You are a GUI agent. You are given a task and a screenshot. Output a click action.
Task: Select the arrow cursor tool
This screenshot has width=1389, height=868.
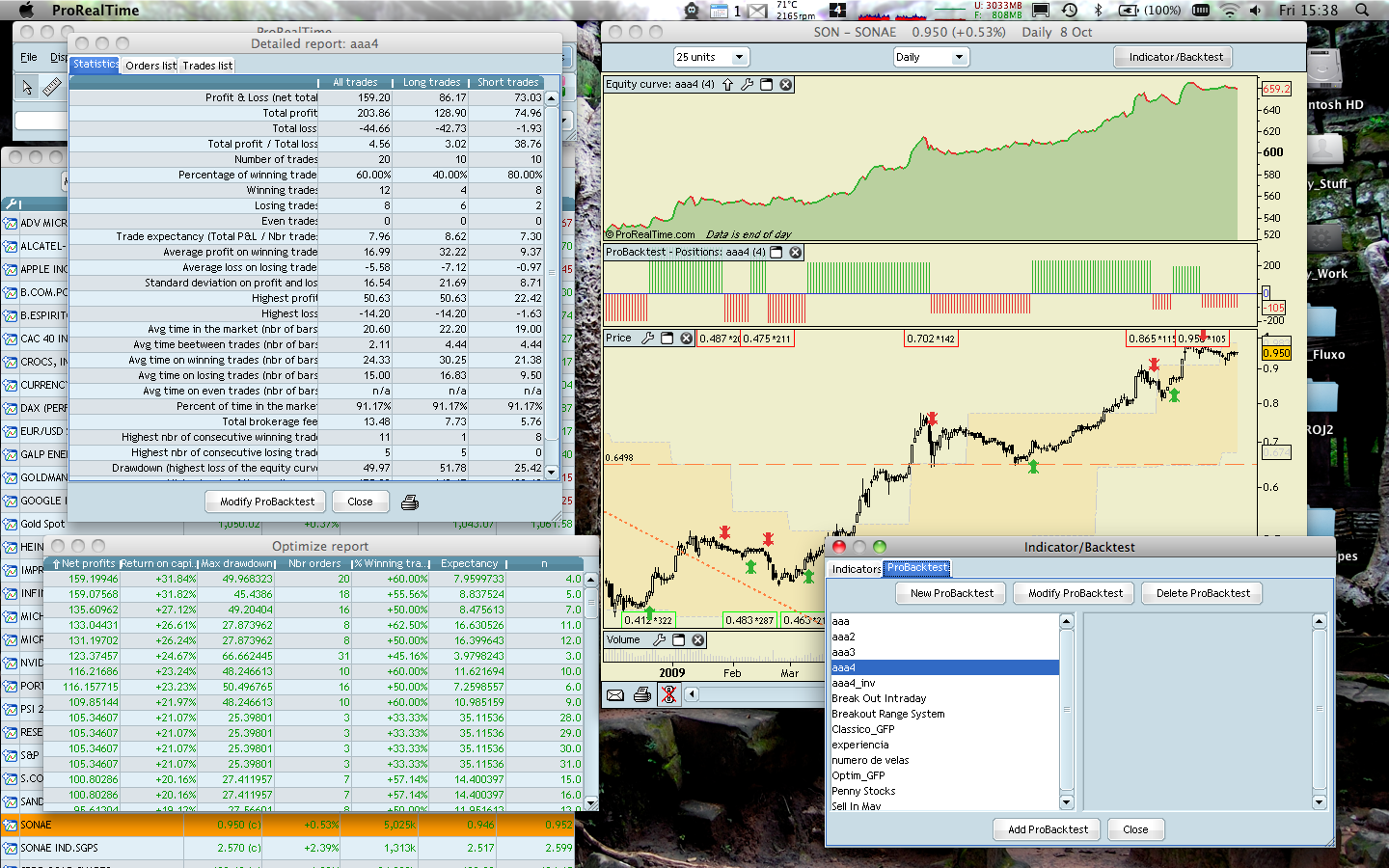click(27, 87)
